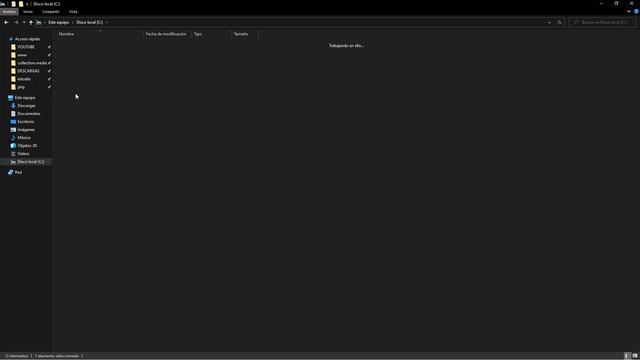
Task: Click the '1 elemento seleccionado' status text
Action: coord(57,356)
